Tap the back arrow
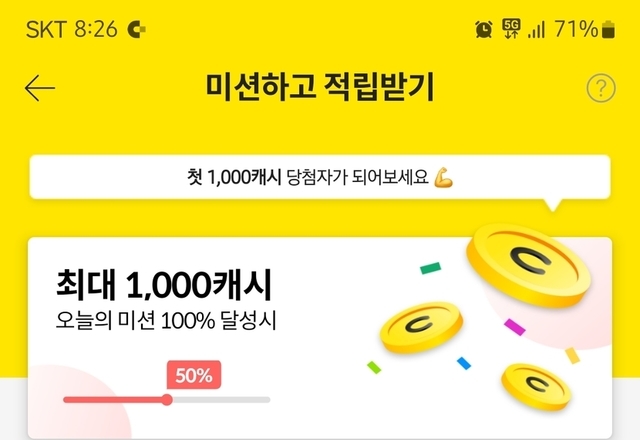This screenshot has width=640, height=440. [40, 88]
